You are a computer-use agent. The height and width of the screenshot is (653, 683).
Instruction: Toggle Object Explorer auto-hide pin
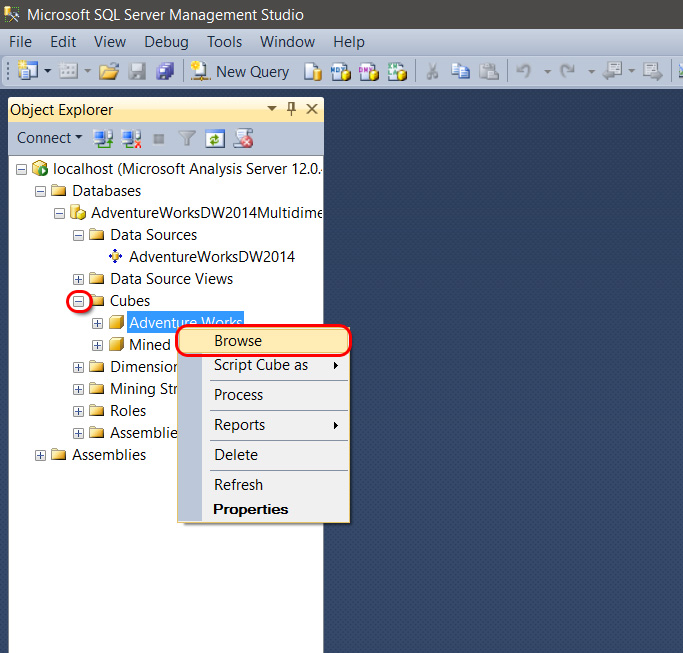click(291, 108)
